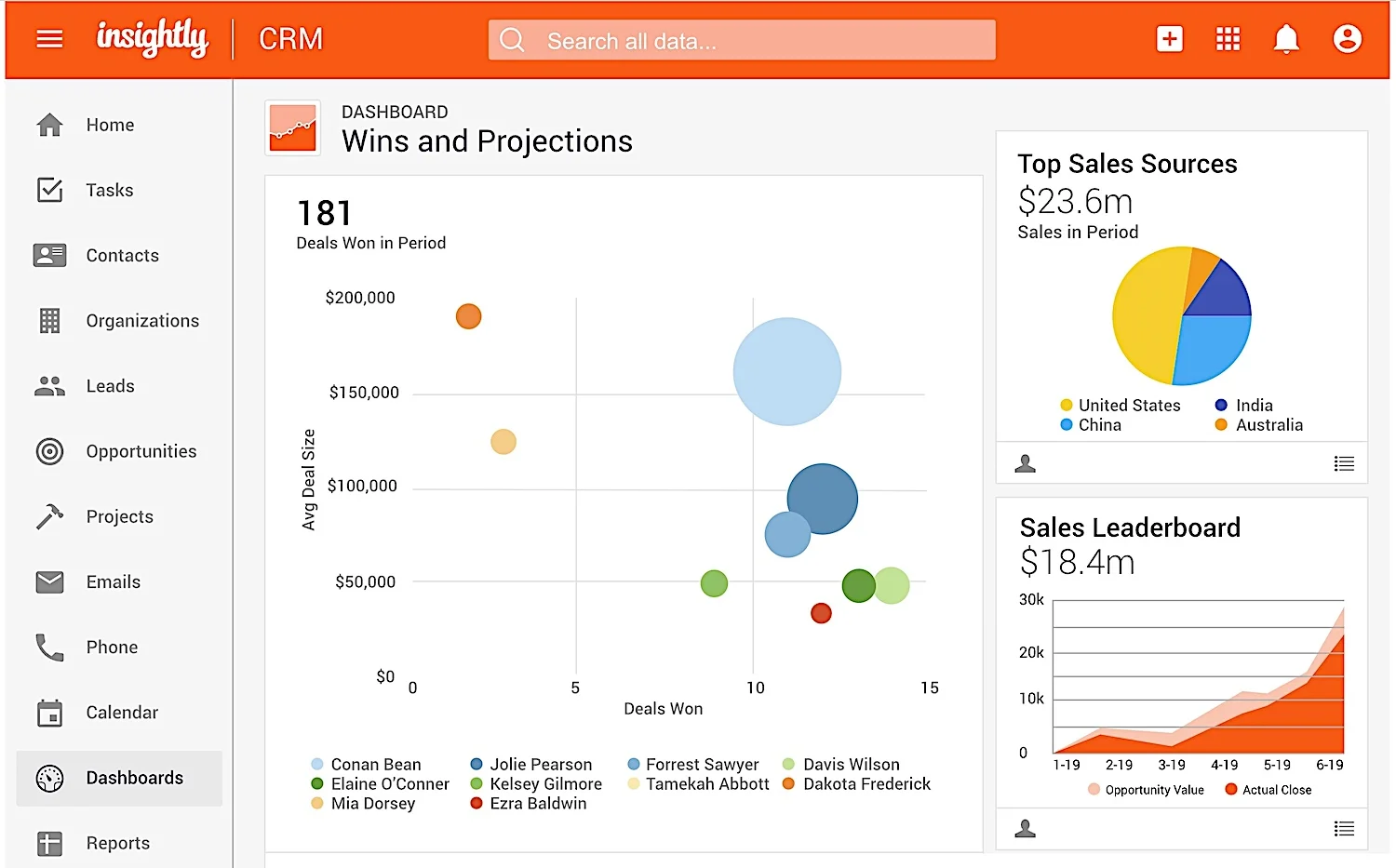
Task: Click the Phone handset icon
Action: tap(49, 647)
